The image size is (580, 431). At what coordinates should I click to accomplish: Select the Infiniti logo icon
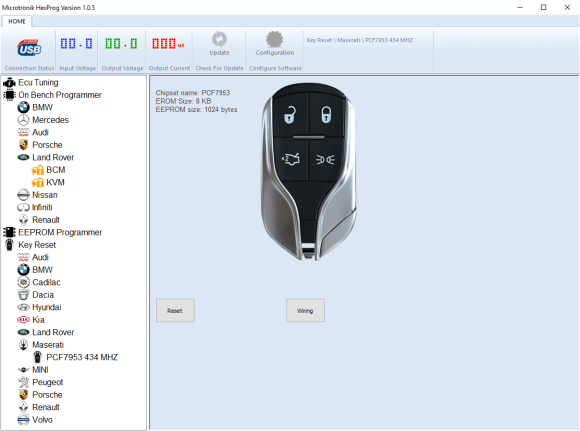23,208
